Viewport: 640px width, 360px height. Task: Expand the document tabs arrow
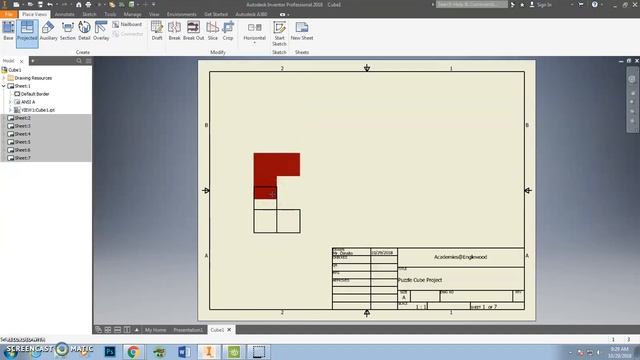pos(137,329)
